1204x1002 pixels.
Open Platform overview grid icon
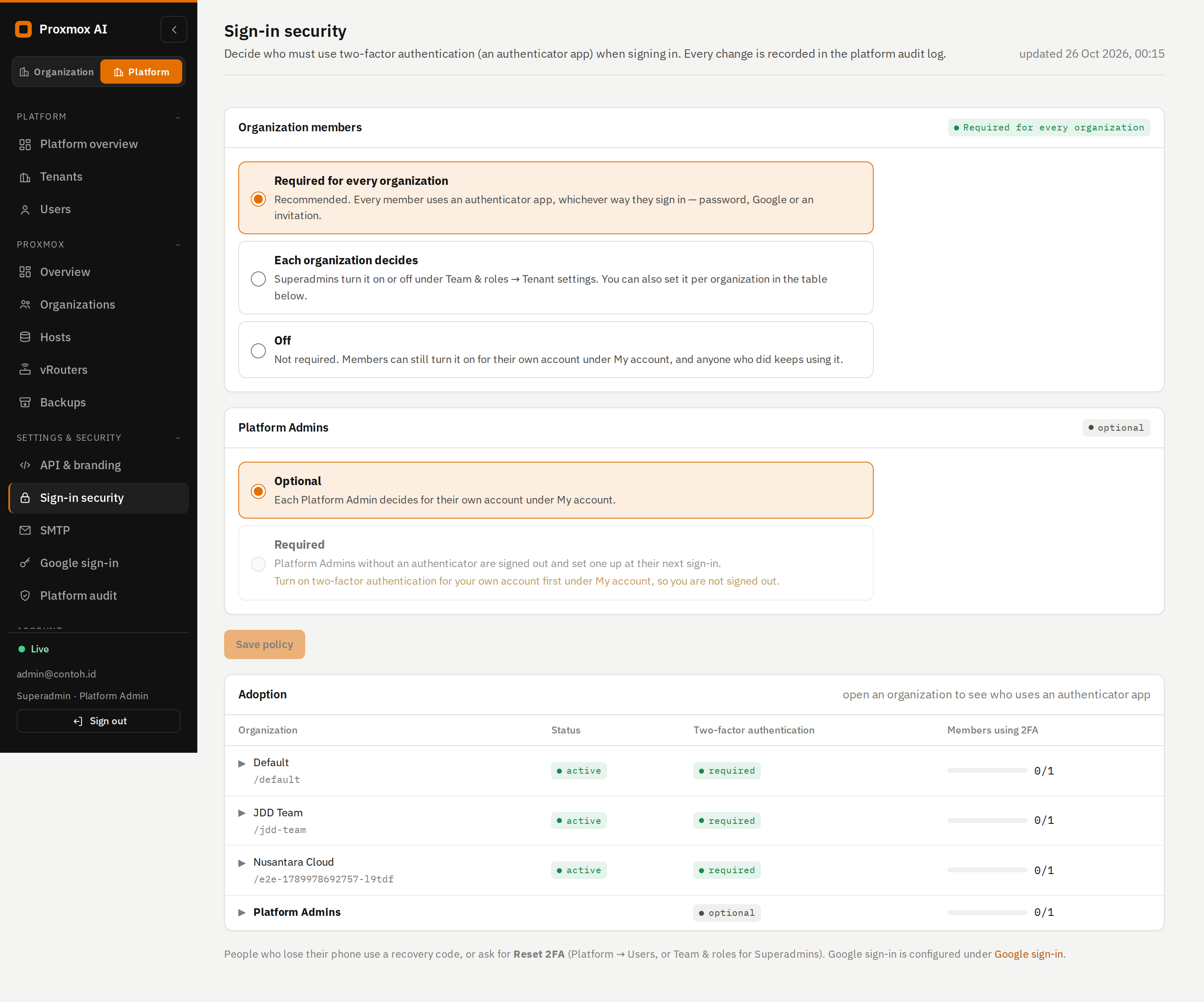25,145
